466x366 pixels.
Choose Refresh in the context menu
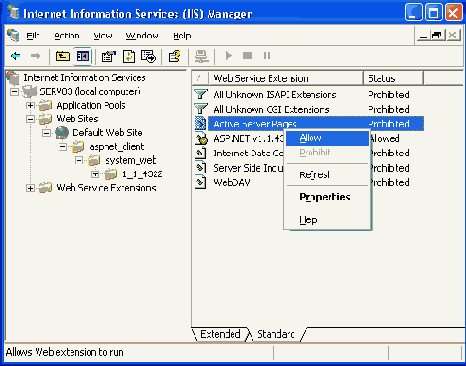click(x=327, y=174)
